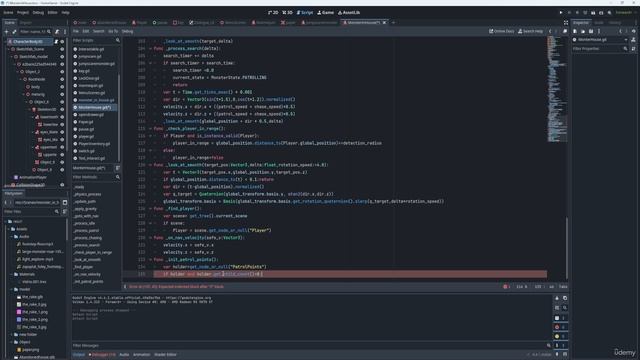The width and height of the screenshot is (640, 360).
Task: Collapse the Audio folder in FileSystem
Action: tap(12, 237)
